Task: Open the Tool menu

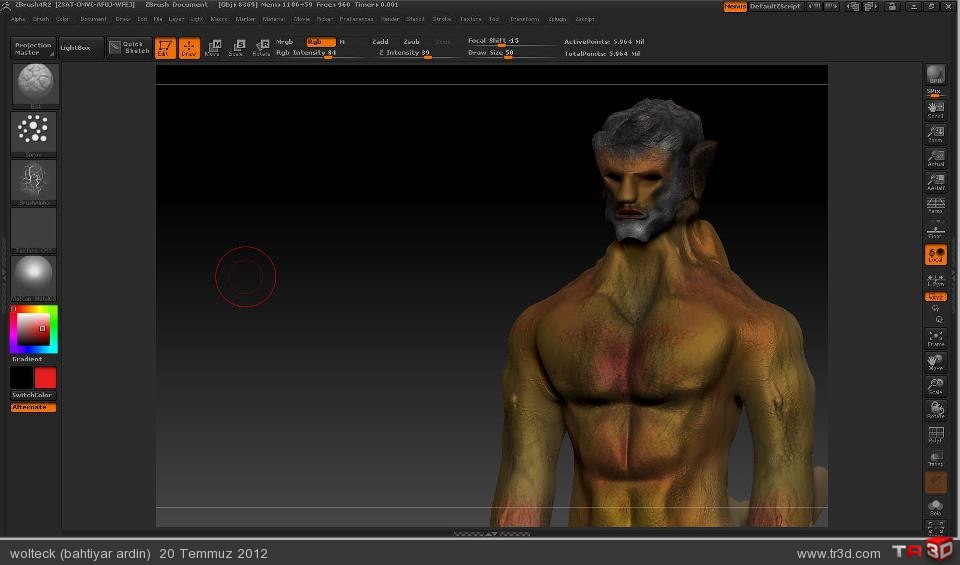Action: tap(495, 19)
